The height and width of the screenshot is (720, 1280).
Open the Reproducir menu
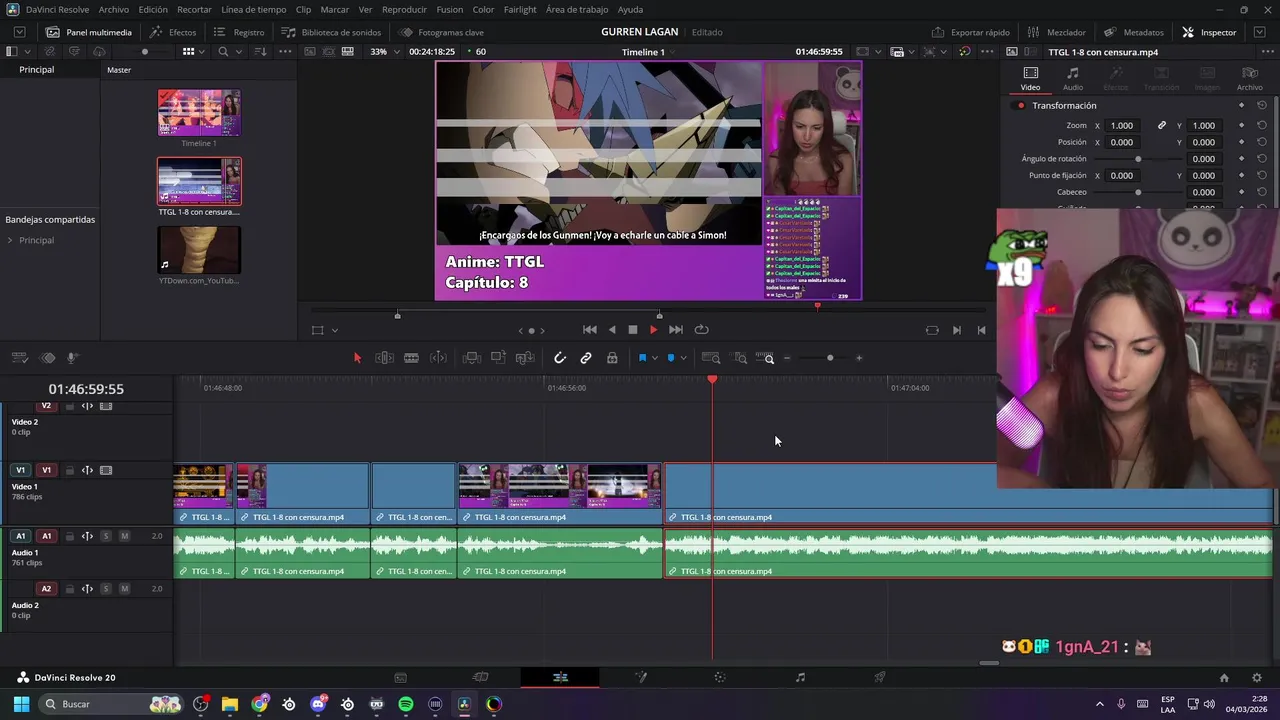[404, 9]
